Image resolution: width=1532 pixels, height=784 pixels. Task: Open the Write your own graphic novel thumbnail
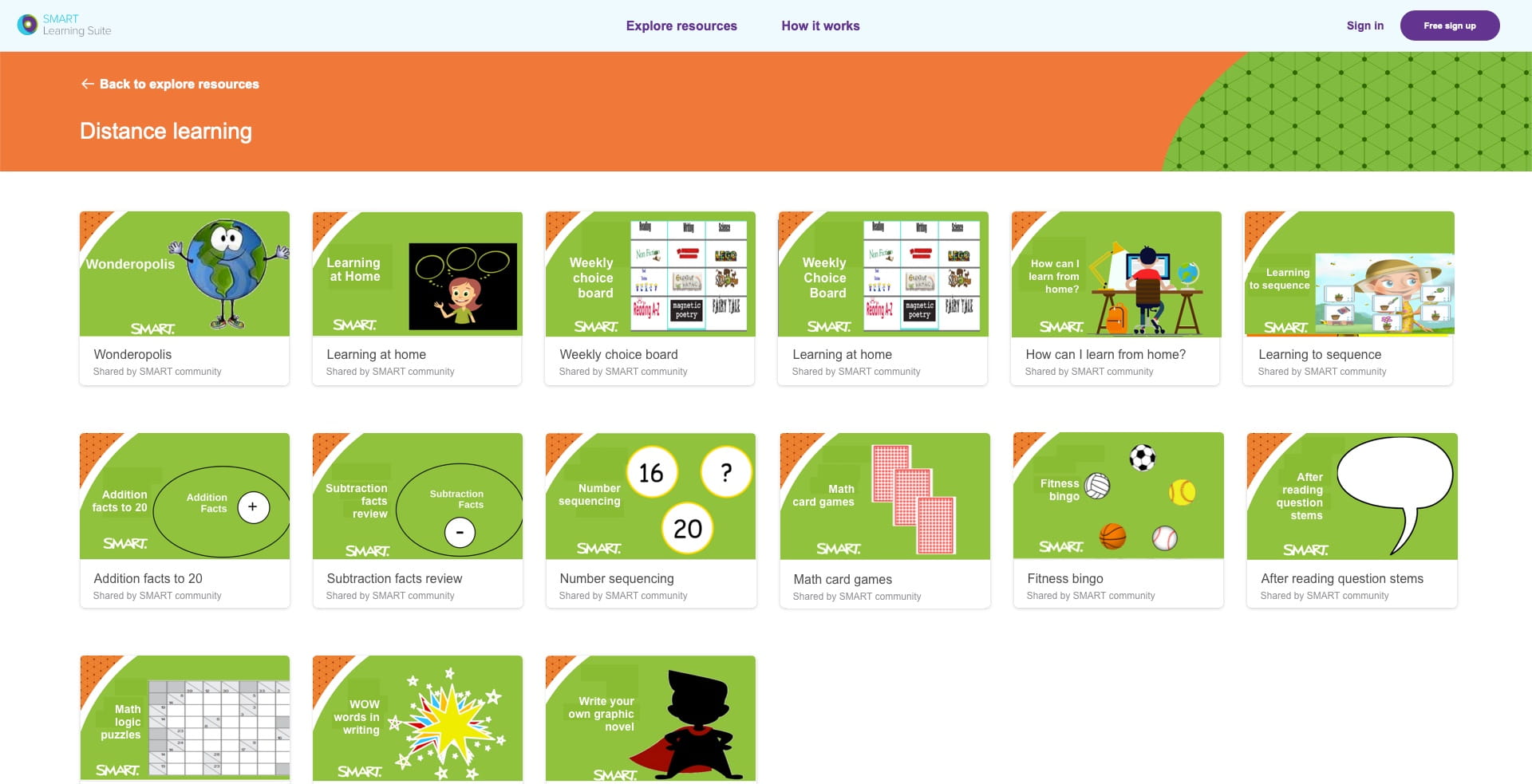(x=650, y=718)
